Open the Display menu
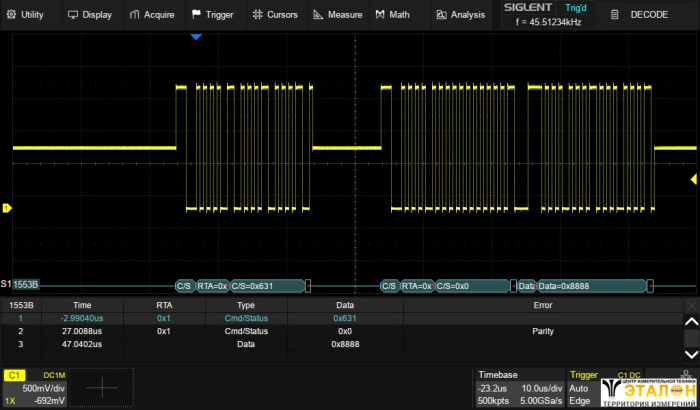The width and height of the screenshot is (700, 410). (x=90, y=15)
